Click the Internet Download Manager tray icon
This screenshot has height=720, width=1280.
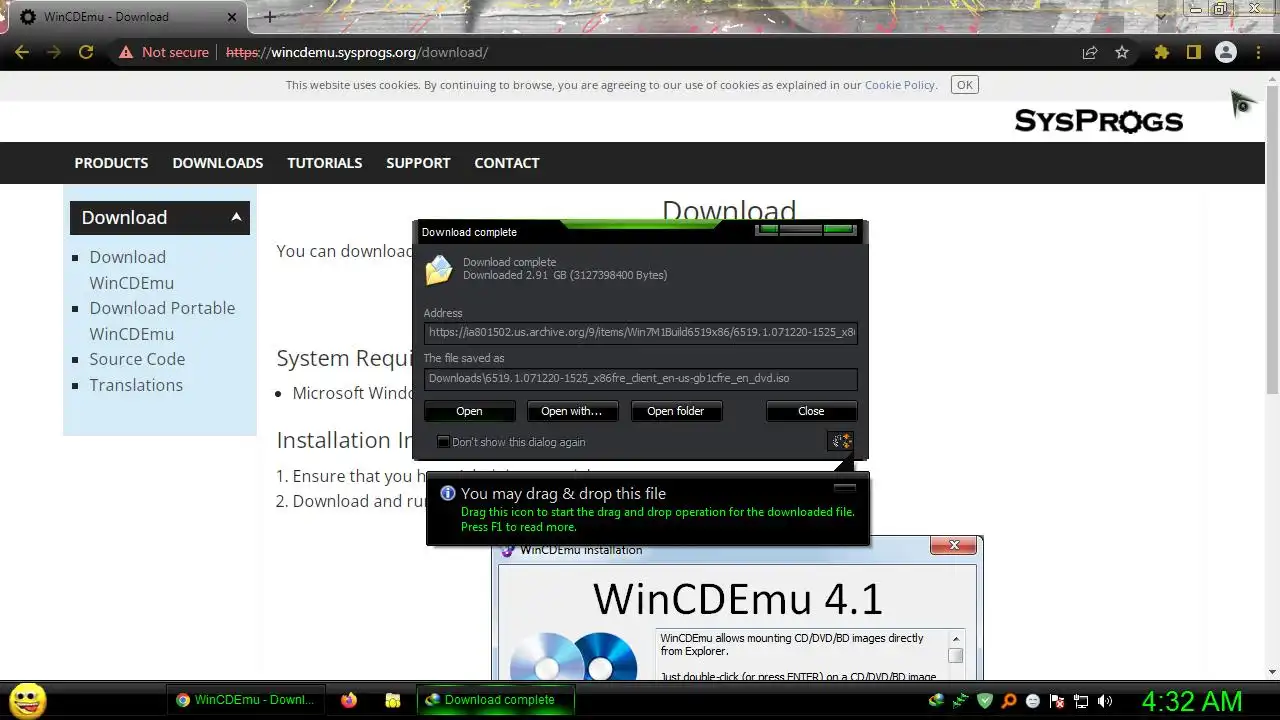[936, 701]
